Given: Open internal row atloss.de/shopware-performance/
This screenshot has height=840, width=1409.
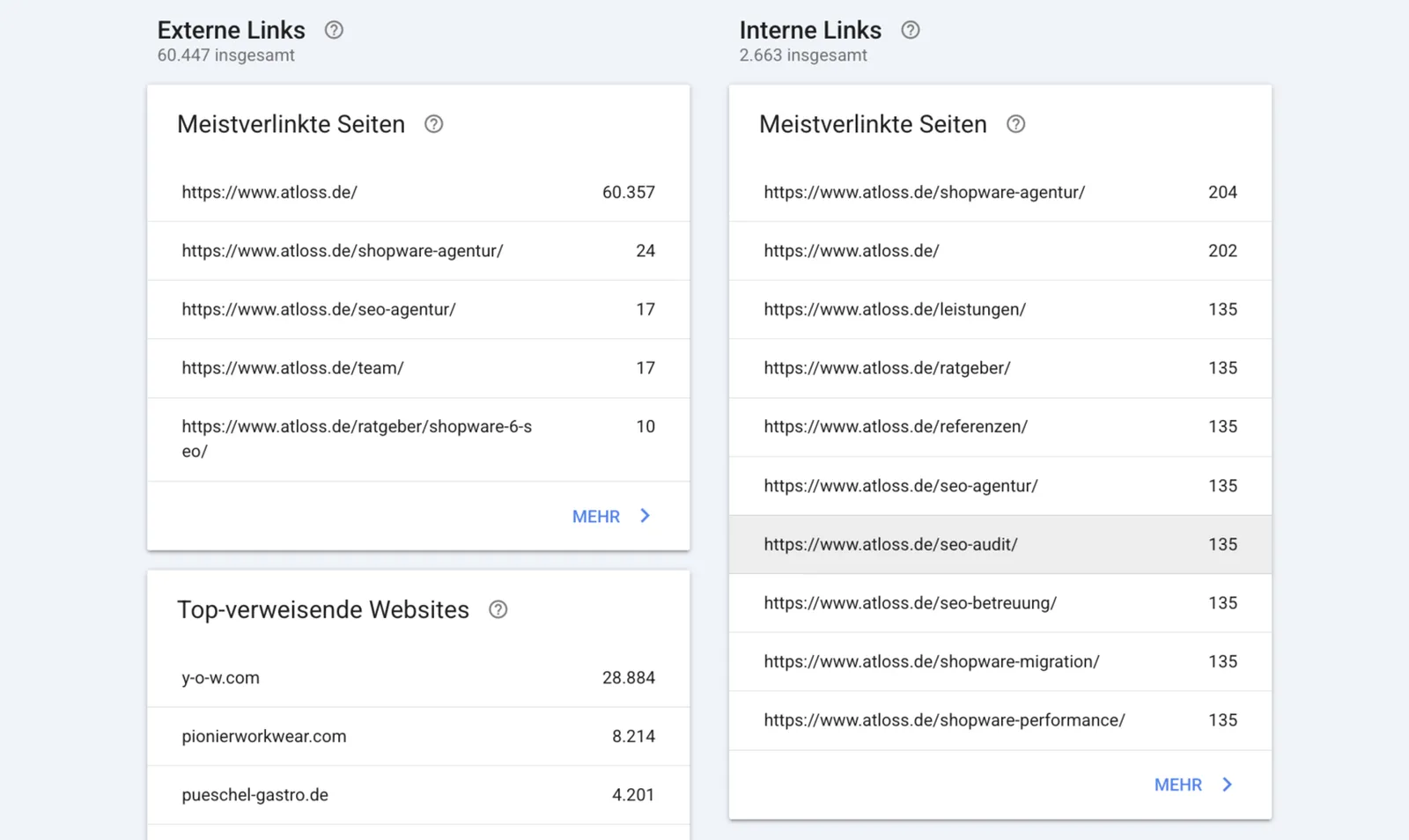Looking at the screenshot, I should pos(1000,720).
